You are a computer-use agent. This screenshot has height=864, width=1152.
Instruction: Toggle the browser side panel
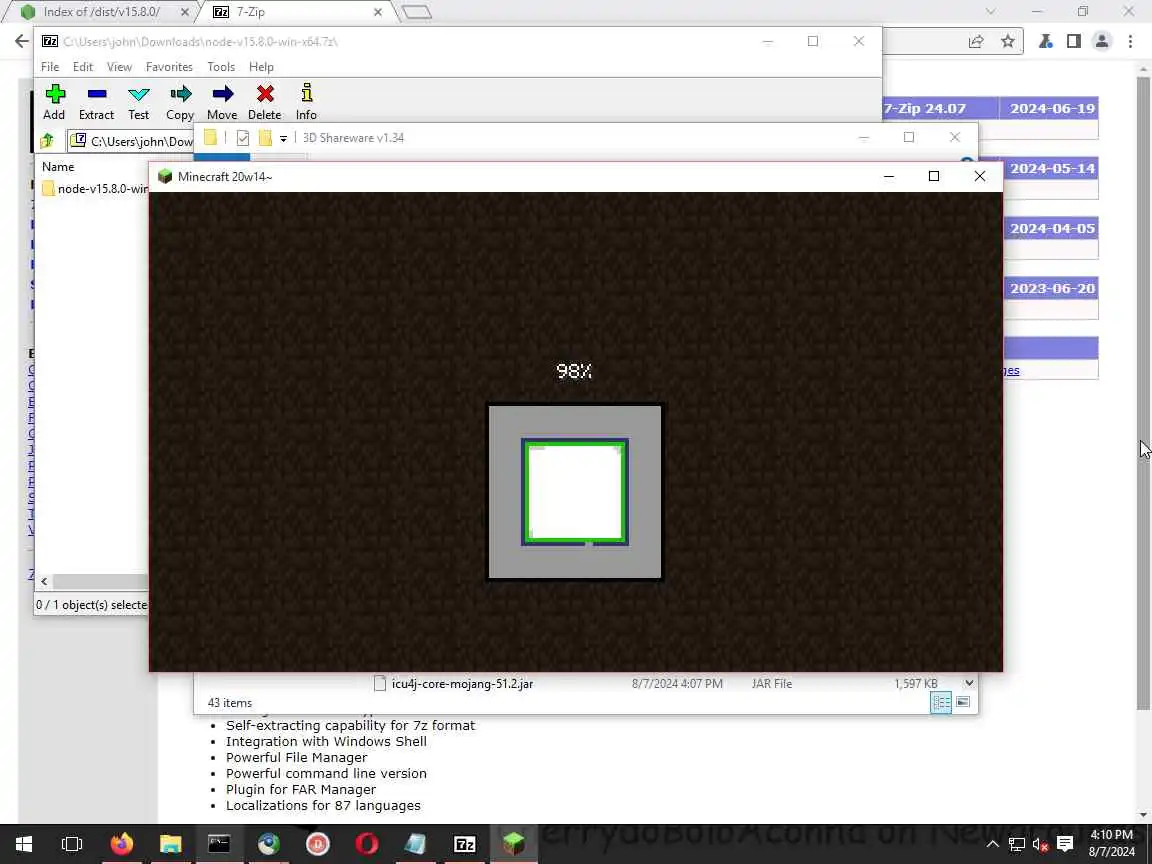(x=1073, y=42)
